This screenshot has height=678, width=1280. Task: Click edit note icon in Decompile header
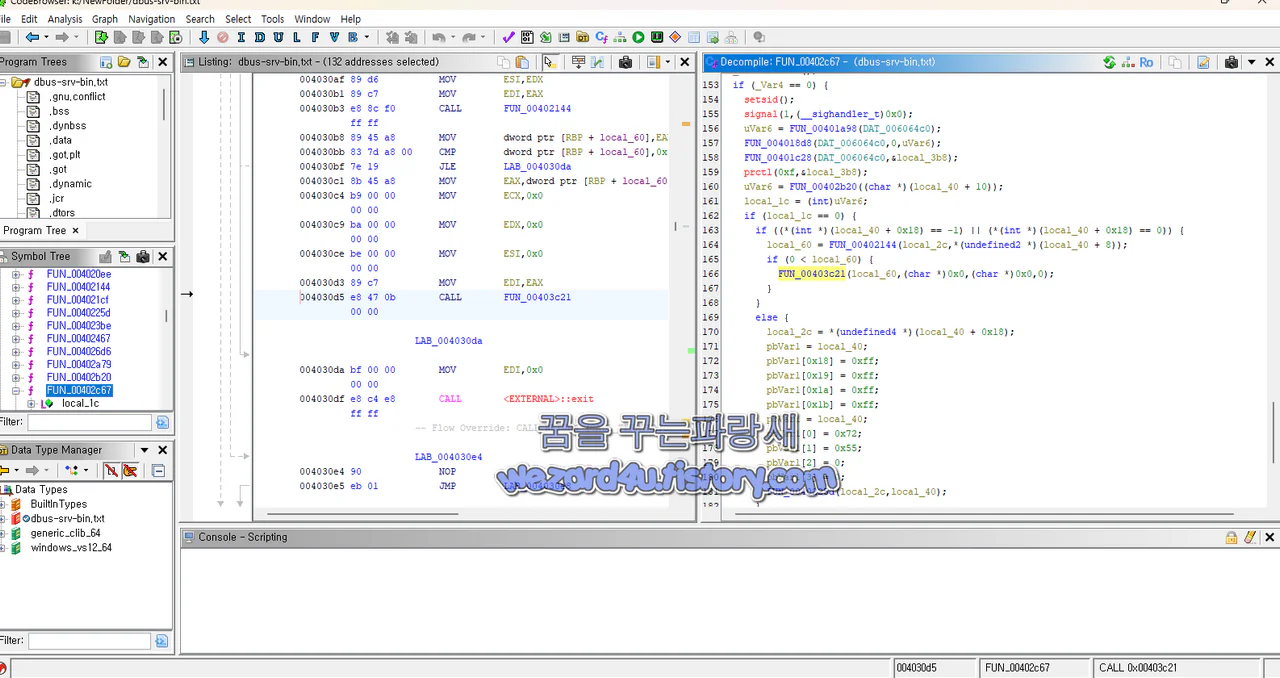tap(1203, 62)
